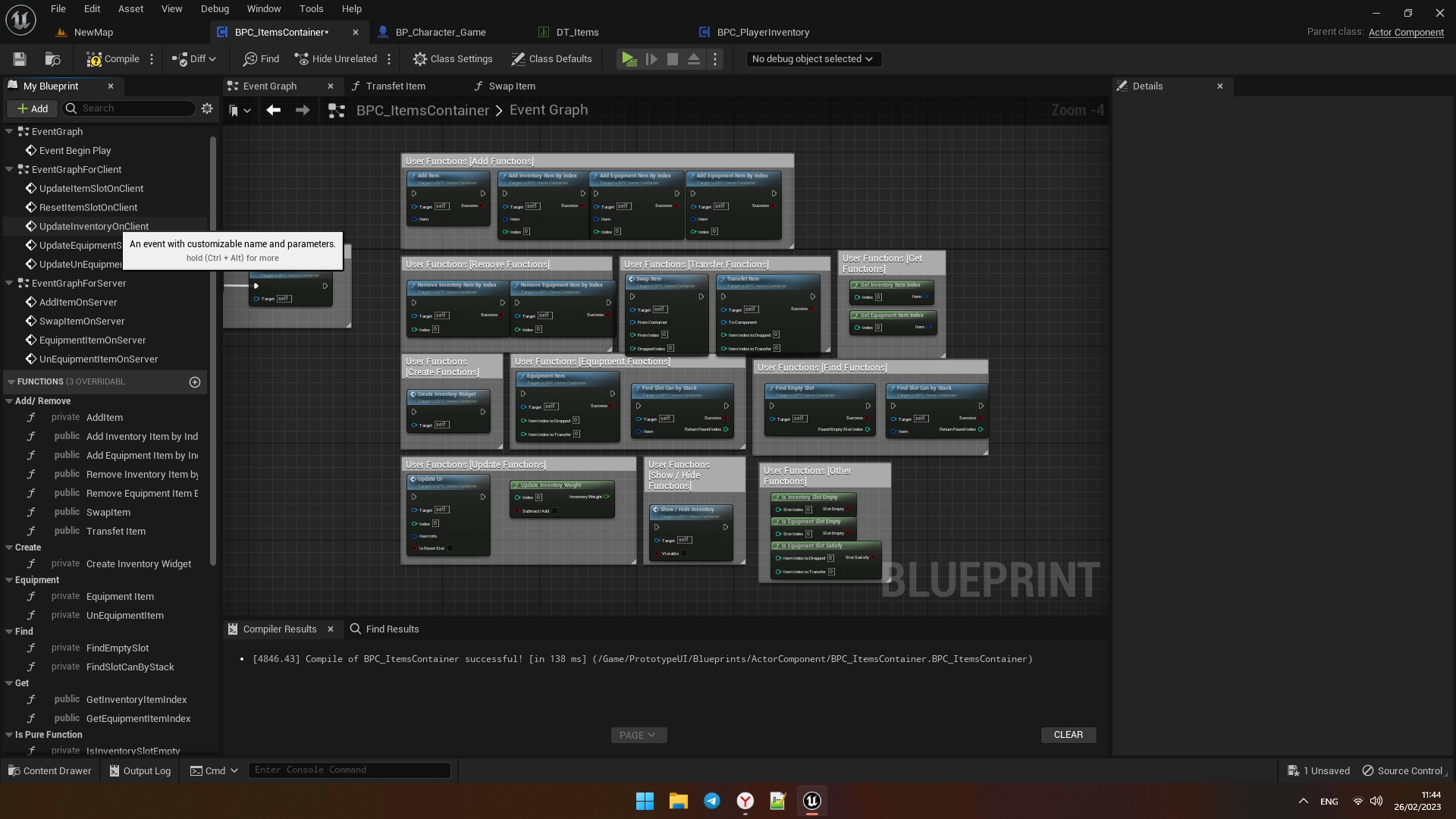
Task: Select Create Inventory Widget function
Action: (139, 563)
